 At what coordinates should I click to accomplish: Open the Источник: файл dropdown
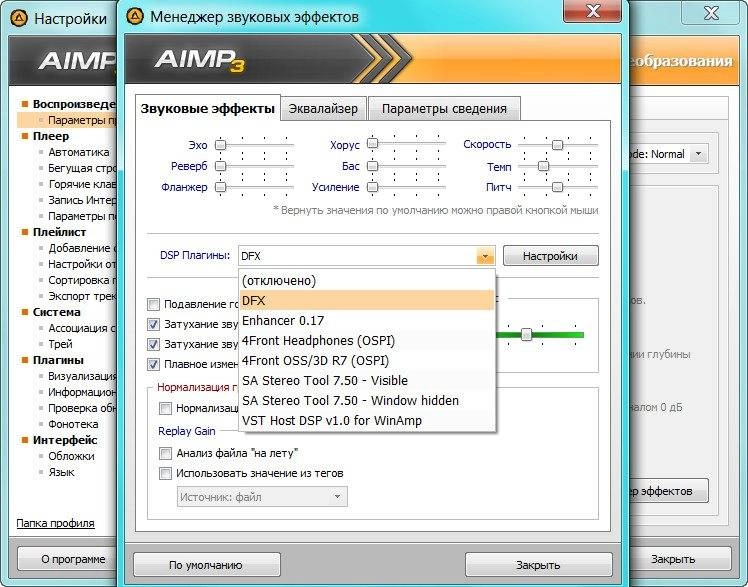point(262,497)
